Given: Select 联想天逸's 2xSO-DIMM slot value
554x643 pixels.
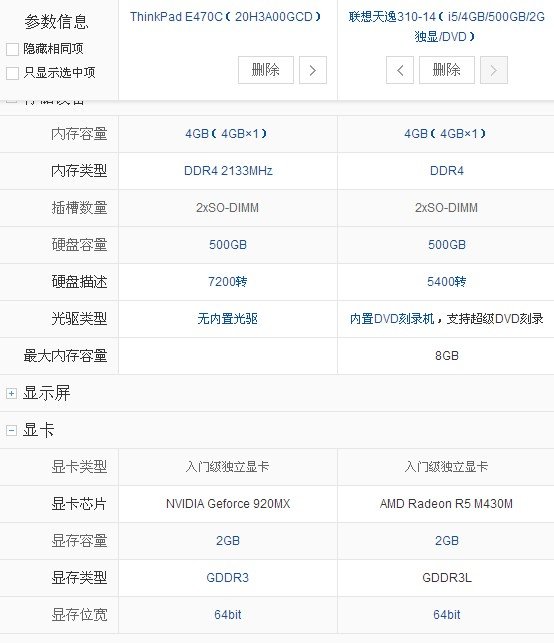Looking at the screenshot, I should coord(446,207).
